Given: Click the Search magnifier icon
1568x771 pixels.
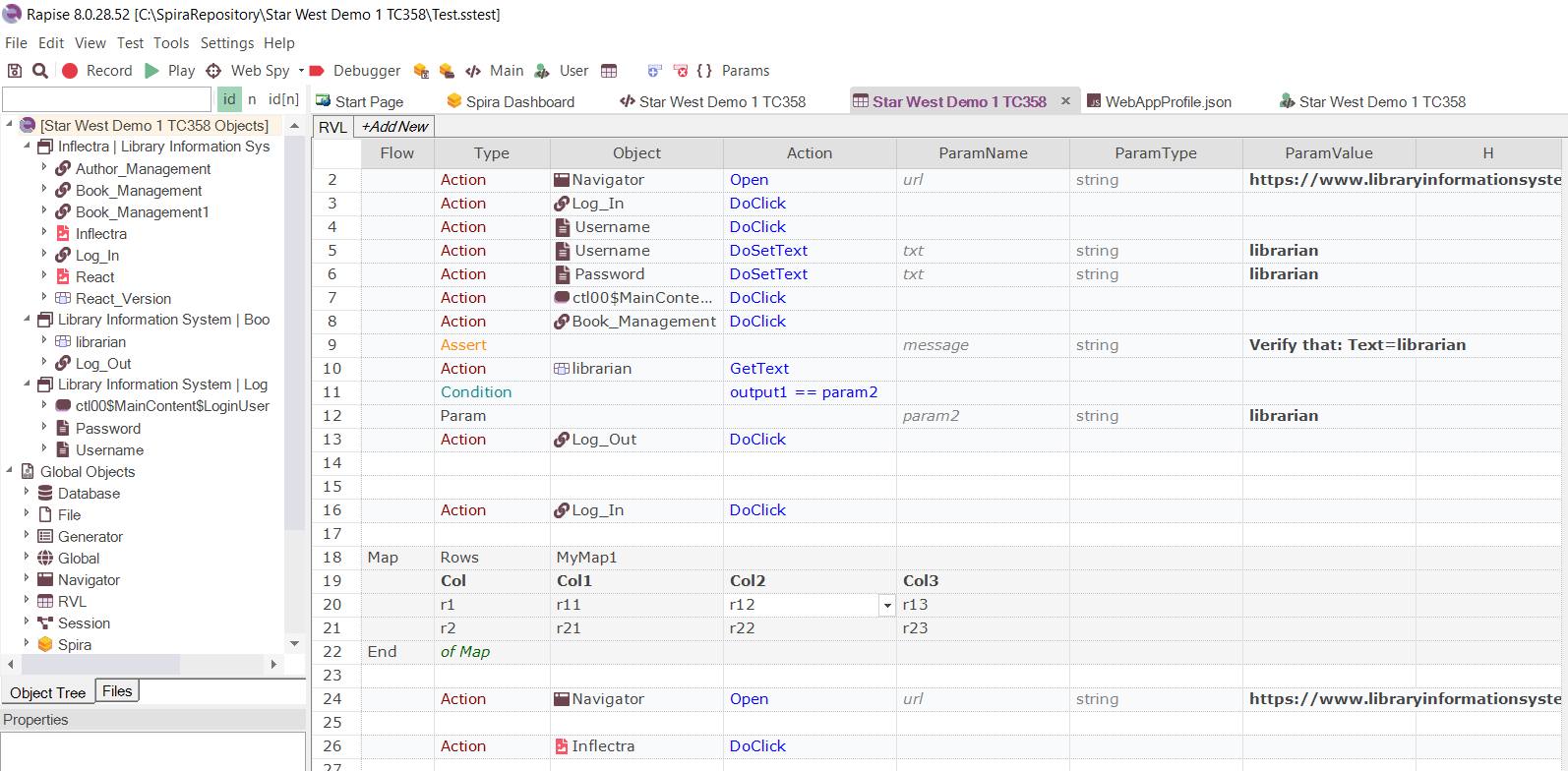Looking at the screenshot, I should tap(40, 71).
